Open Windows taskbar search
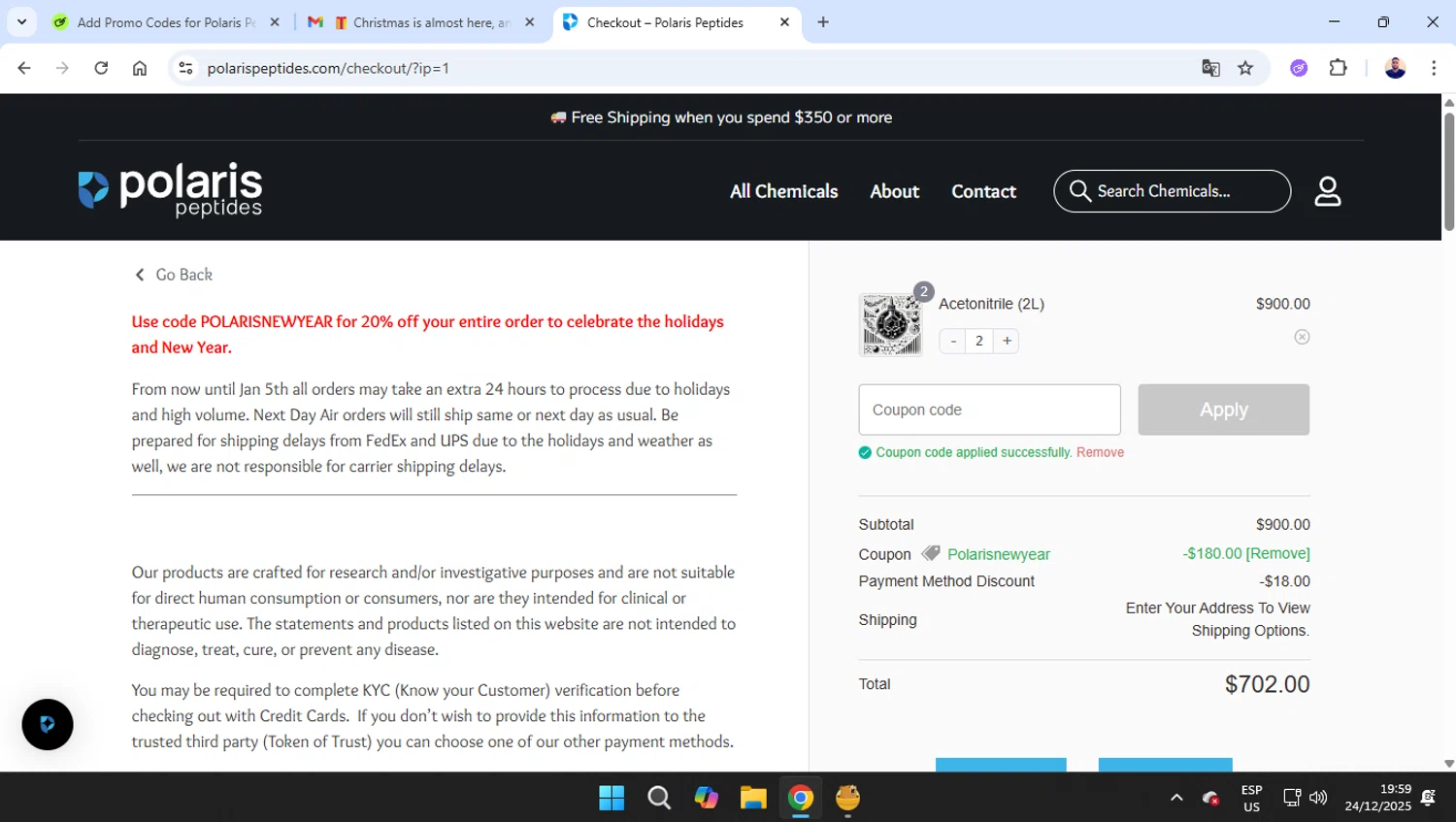Screen dimensions: 1456x822 click(x=659, y=798)
